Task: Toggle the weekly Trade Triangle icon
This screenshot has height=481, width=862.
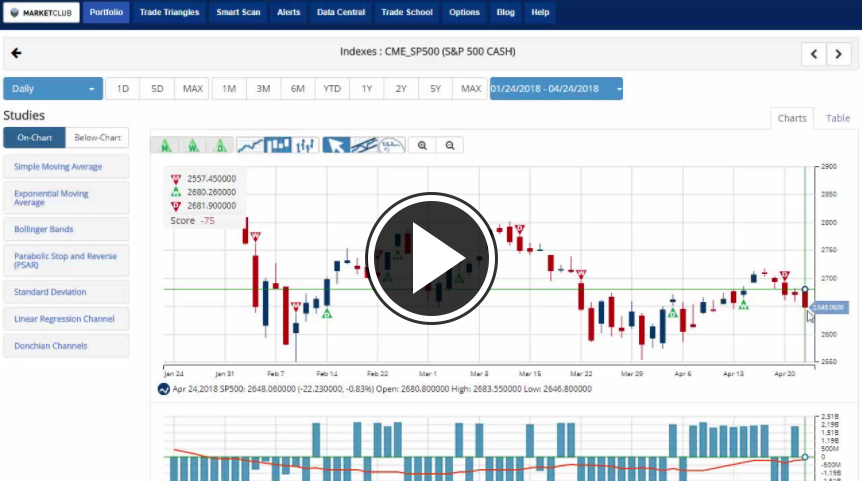Action: point(193,146)
